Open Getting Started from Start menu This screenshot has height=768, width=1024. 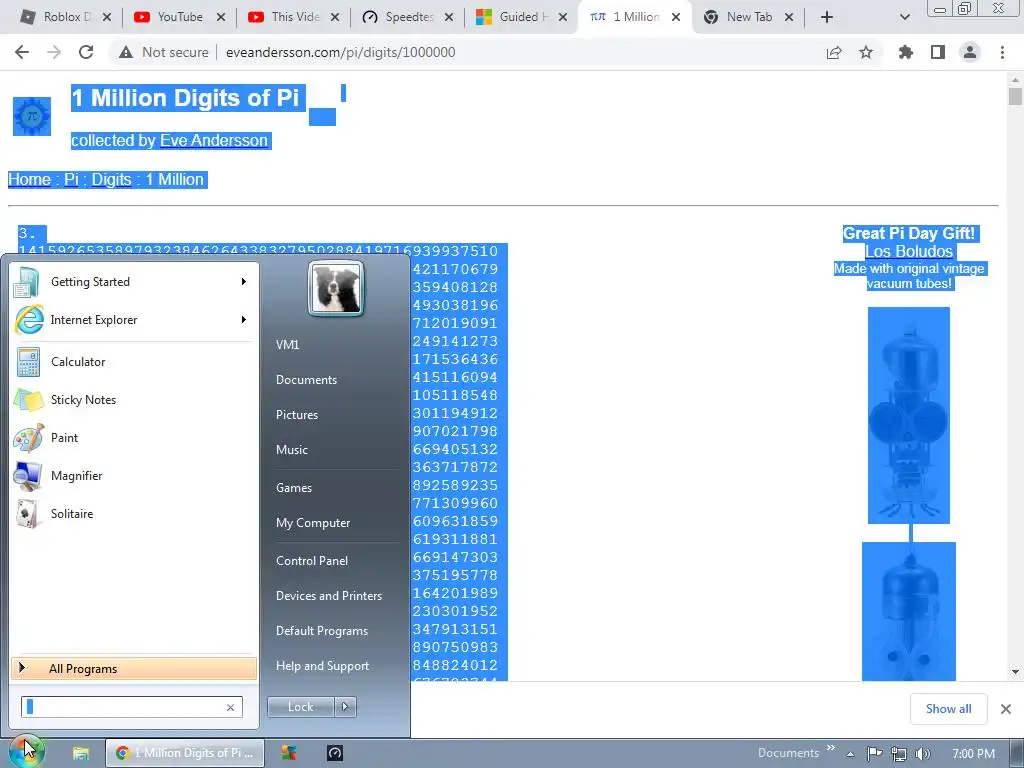90,281
